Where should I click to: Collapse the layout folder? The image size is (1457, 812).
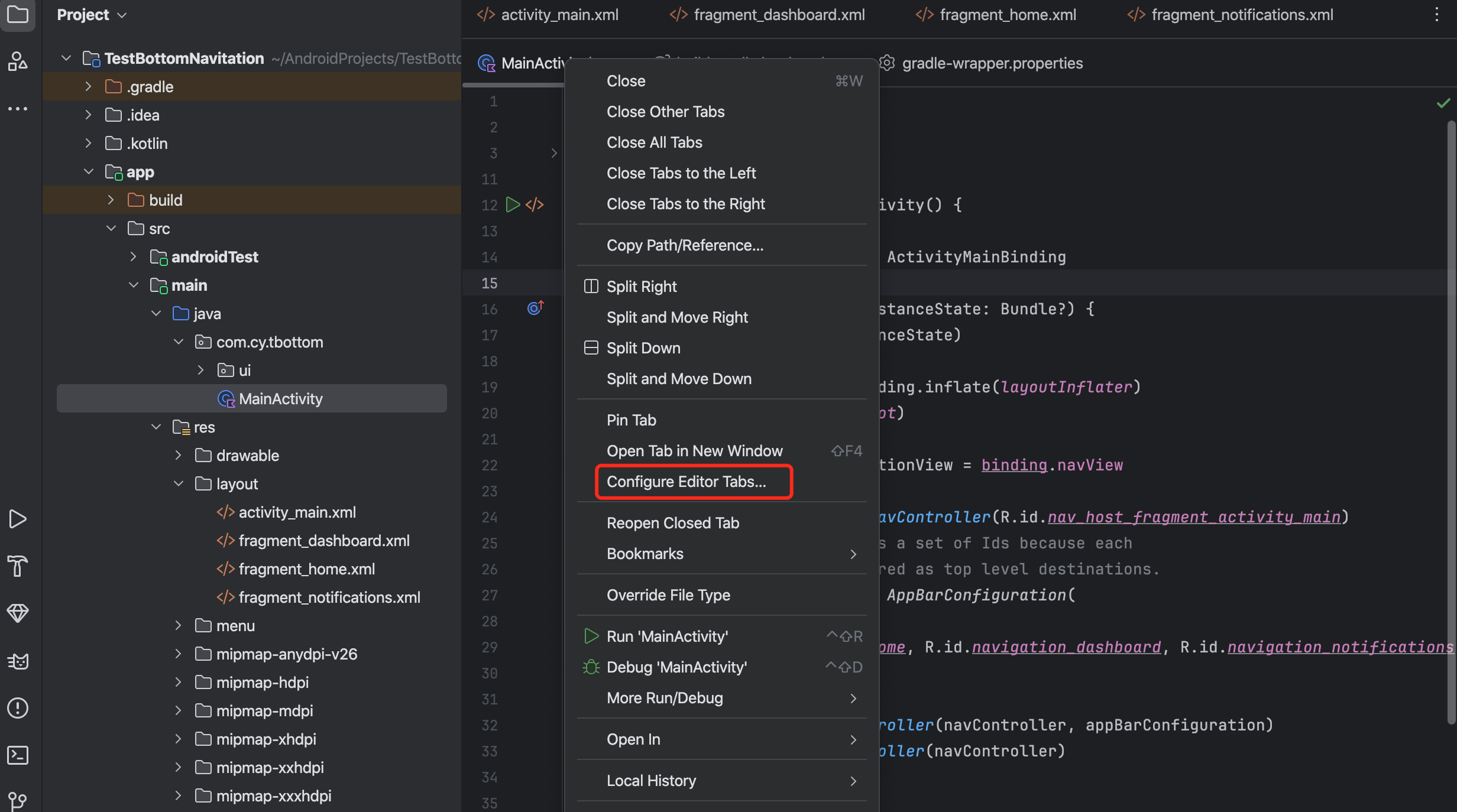click(178, 483)
